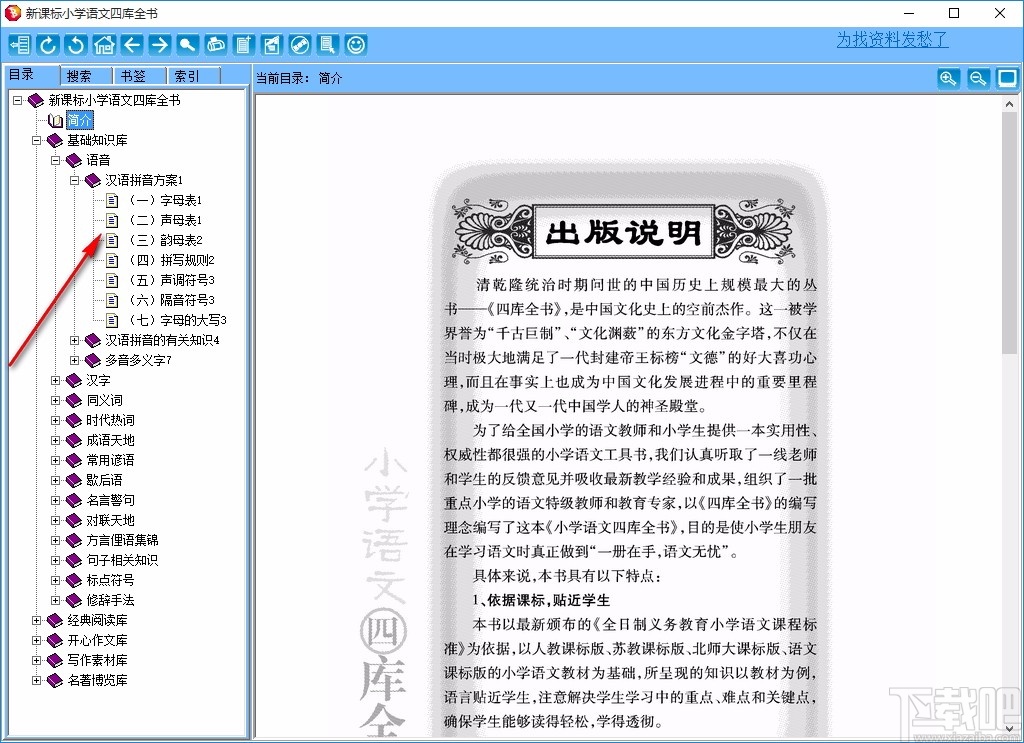Navigate back using the left arrow icon
1024x743 pixels.
click(132, 44)
